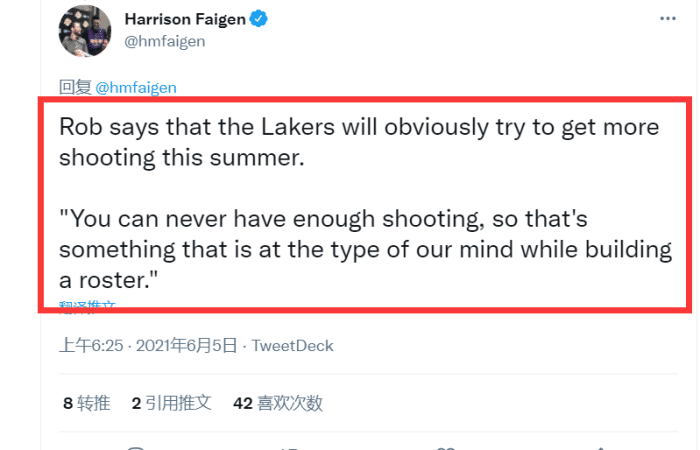Click the "回复" label before the mention
This screenshot has width=700, height=450.
pos(75,87)
